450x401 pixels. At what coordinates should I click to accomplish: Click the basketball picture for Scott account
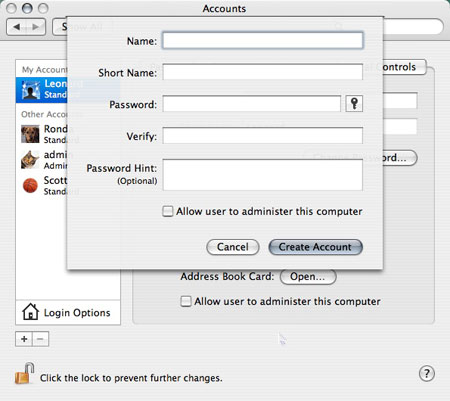click(30, 185)
